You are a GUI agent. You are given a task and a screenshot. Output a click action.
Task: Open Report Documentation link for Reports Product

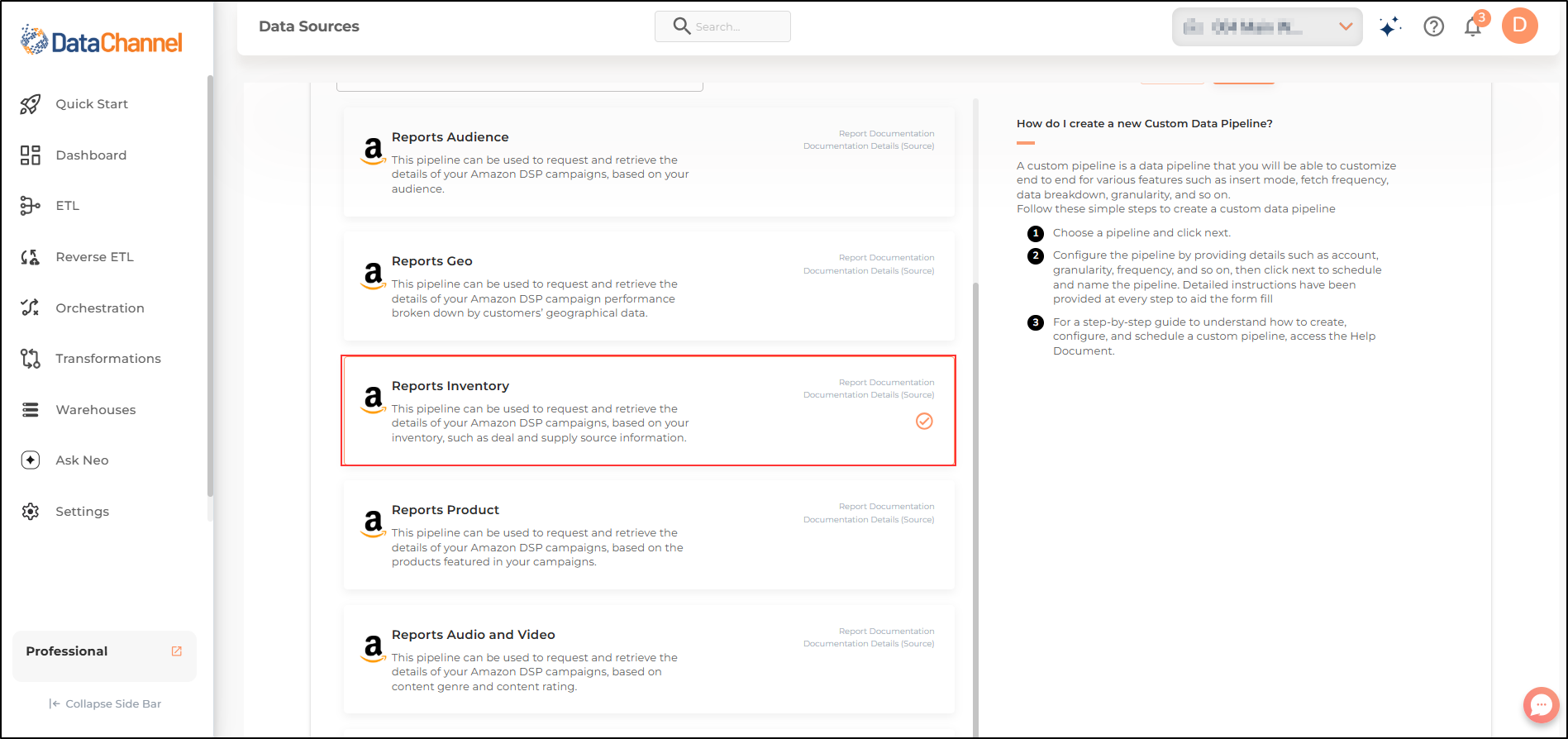886,507
